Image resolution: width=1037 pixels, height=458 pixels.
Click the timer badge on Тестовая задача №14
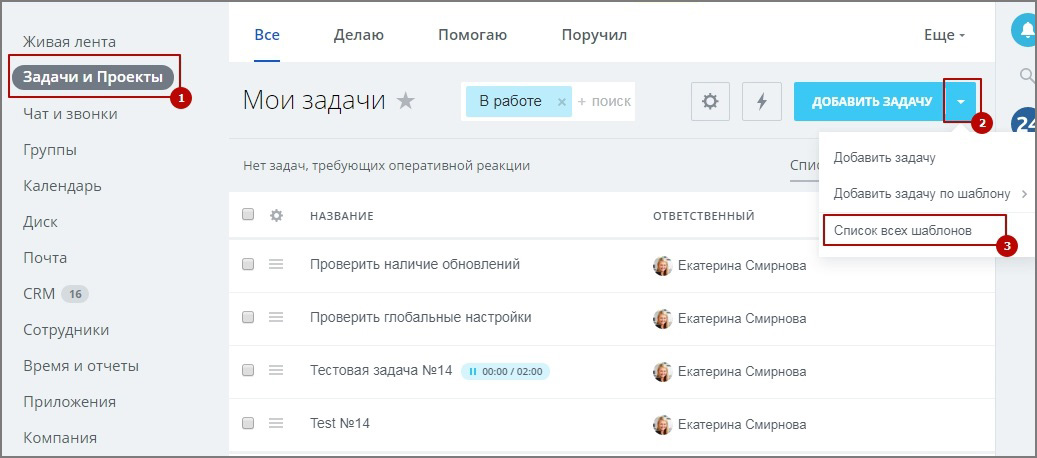(x=505, y=371)
